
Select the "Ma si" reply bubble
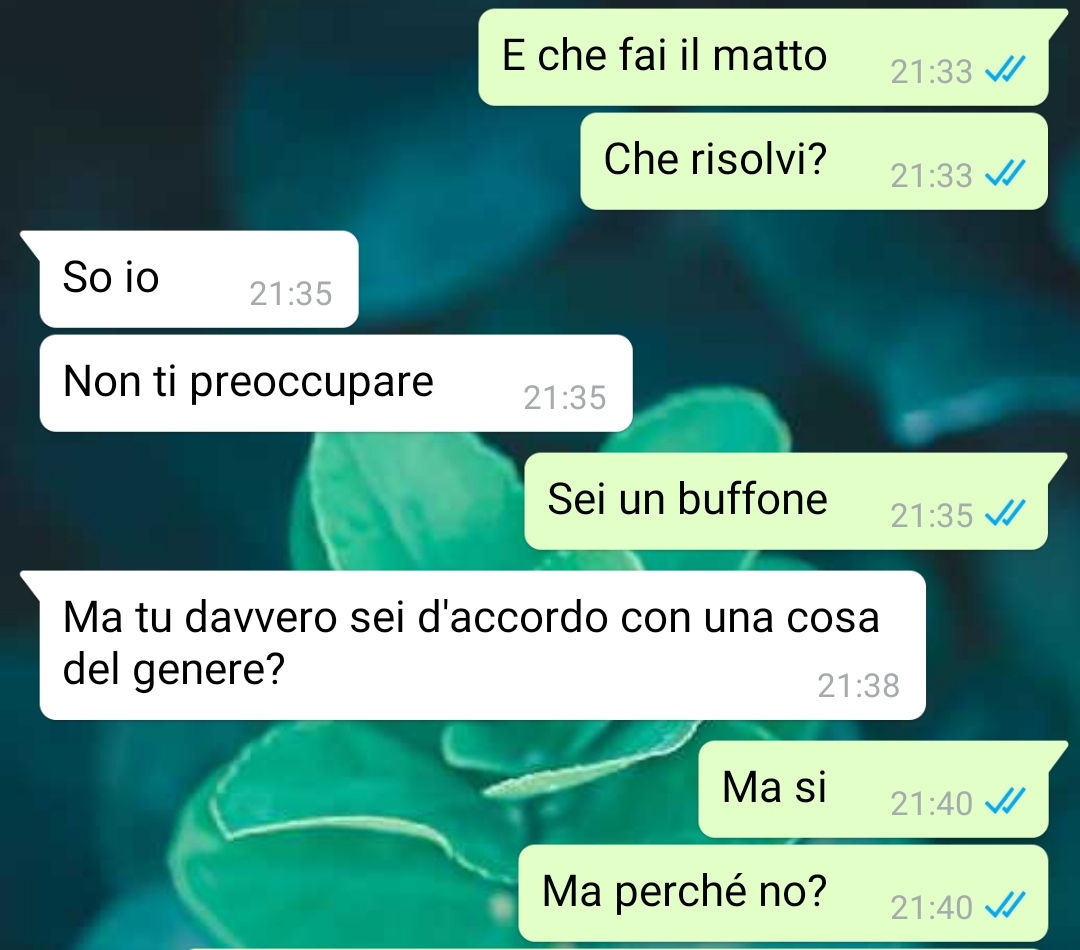coord(873,789)
